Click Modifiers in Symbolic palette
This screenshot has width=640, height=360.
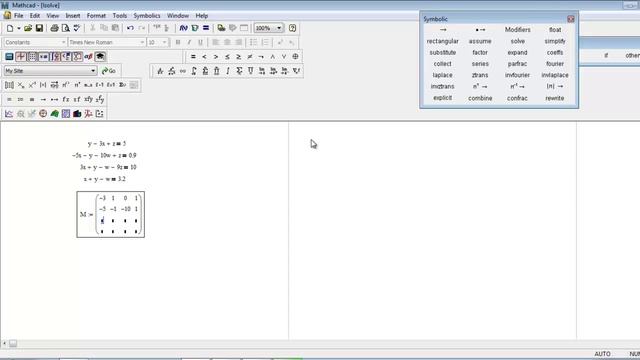[517, 30]
